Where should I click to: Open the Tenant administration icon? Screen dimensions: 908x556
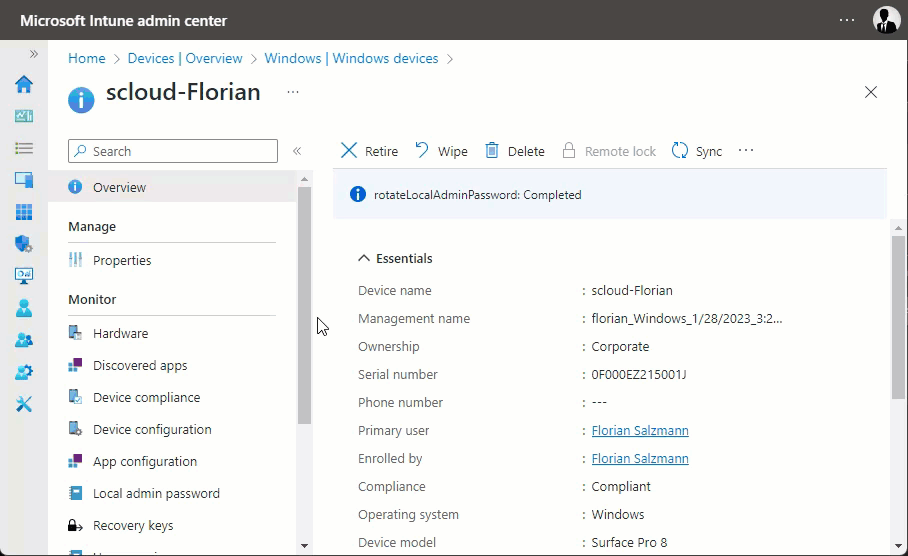click(x=24, y=372)
